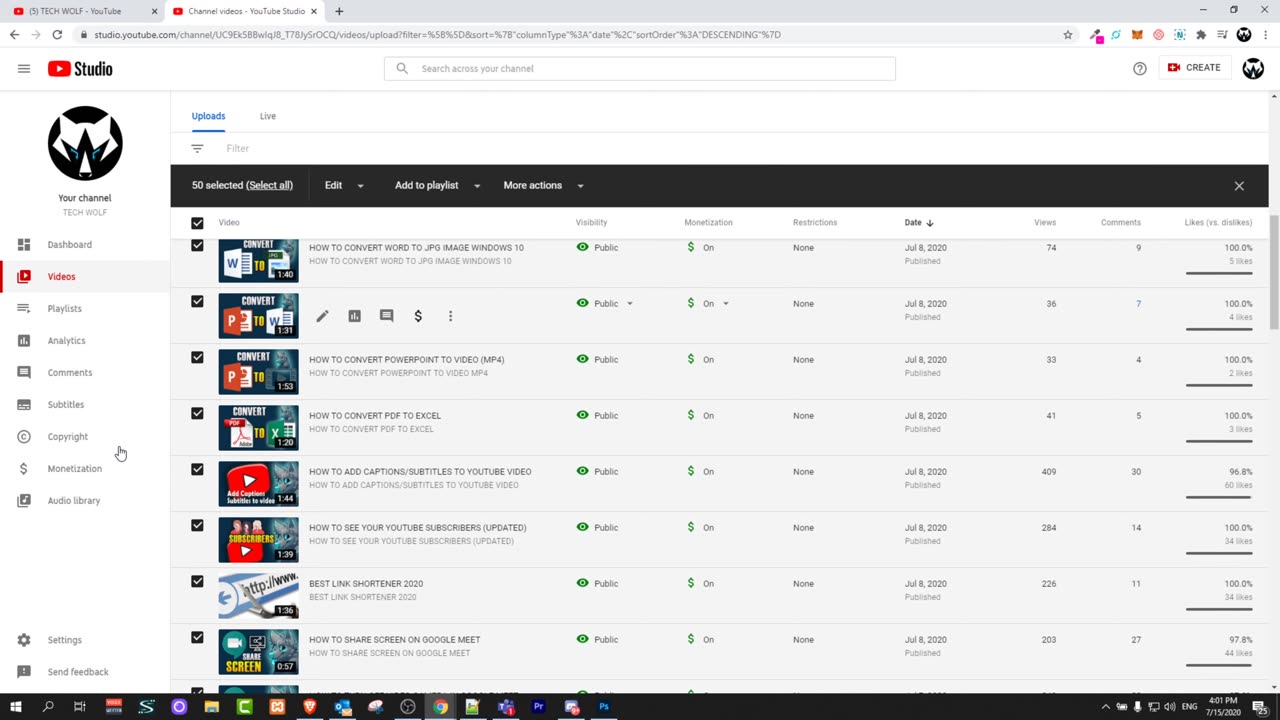Open three-dot options menu on hovered video
The height and width of the screenshot is (720, 1280).
[450, 316]
